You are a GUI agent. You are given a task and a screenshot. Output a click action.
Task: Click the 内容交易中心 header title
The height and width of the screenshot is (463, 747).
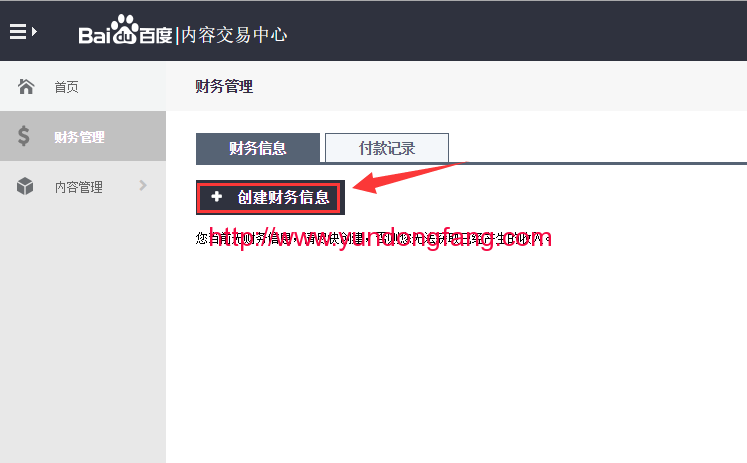coord(234,35)
